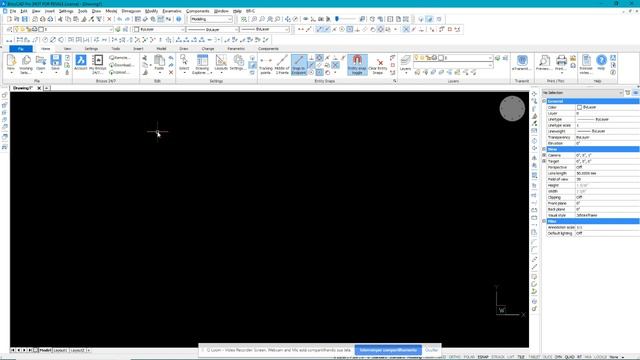The width and height of the screenshot is (640, 360).
Task: Click the Print Preview ribbon icon
Action: [x=544, y=62]
